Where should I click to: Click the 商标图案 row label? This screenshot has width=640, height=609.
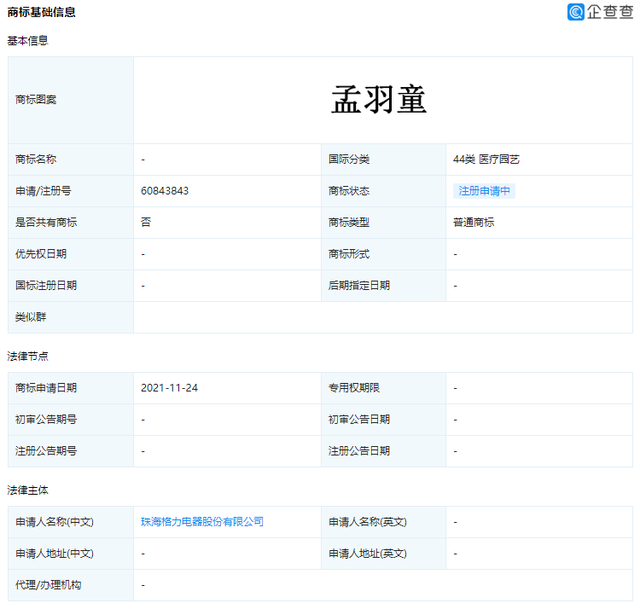pyautogui.click(x=36, y=100)
